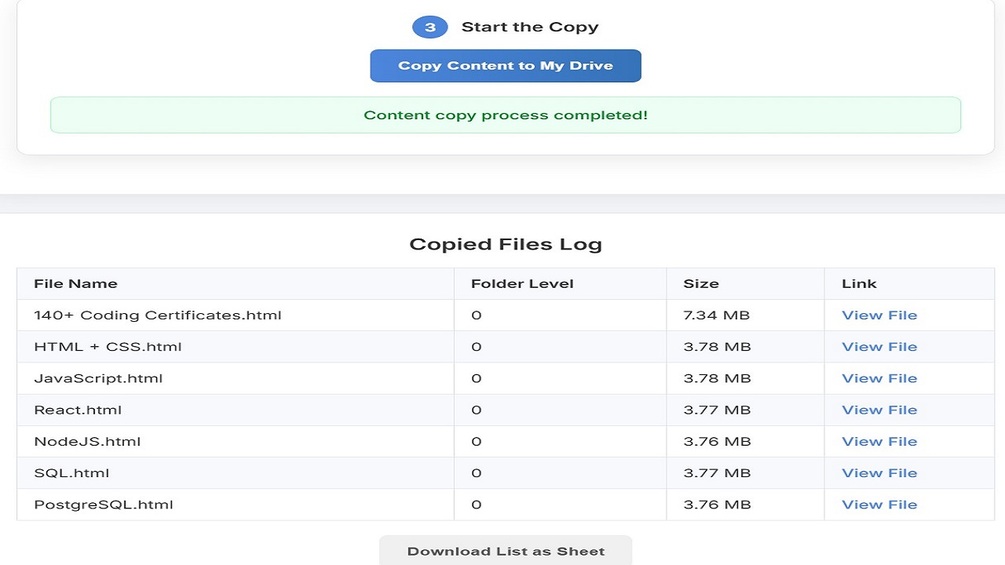
Task: Open View File link for SQL.html
Action: [x=879, y=473]
